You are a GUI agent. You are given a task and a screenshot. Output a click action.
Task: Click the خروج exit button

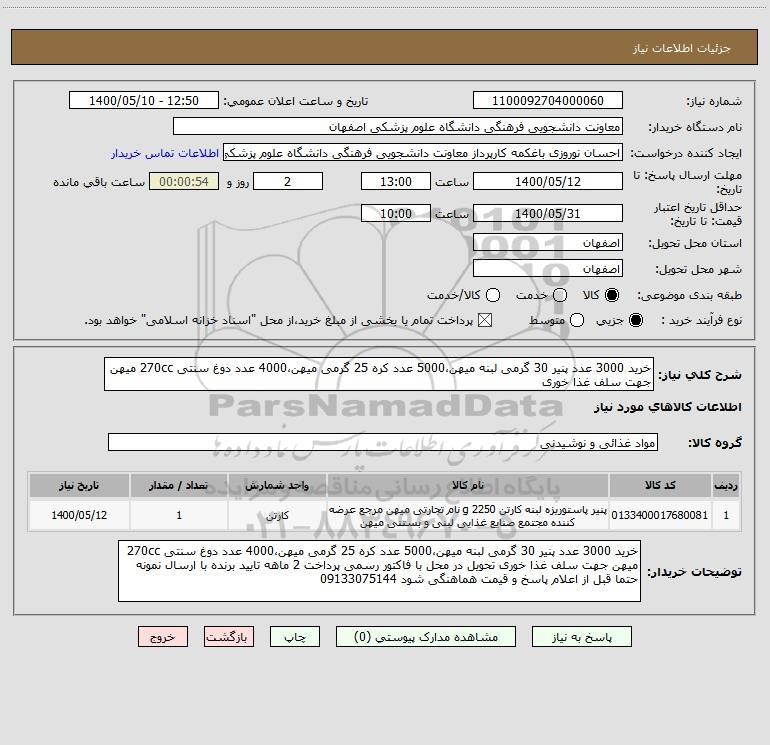(163, 637)
